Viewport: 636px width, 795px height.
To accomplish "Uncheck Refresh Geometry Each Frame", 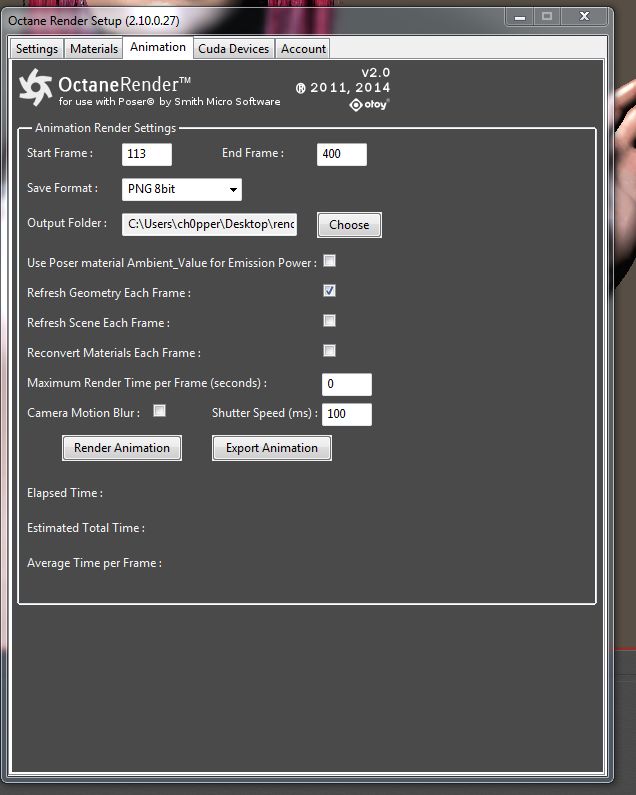I will click(330, 291).
